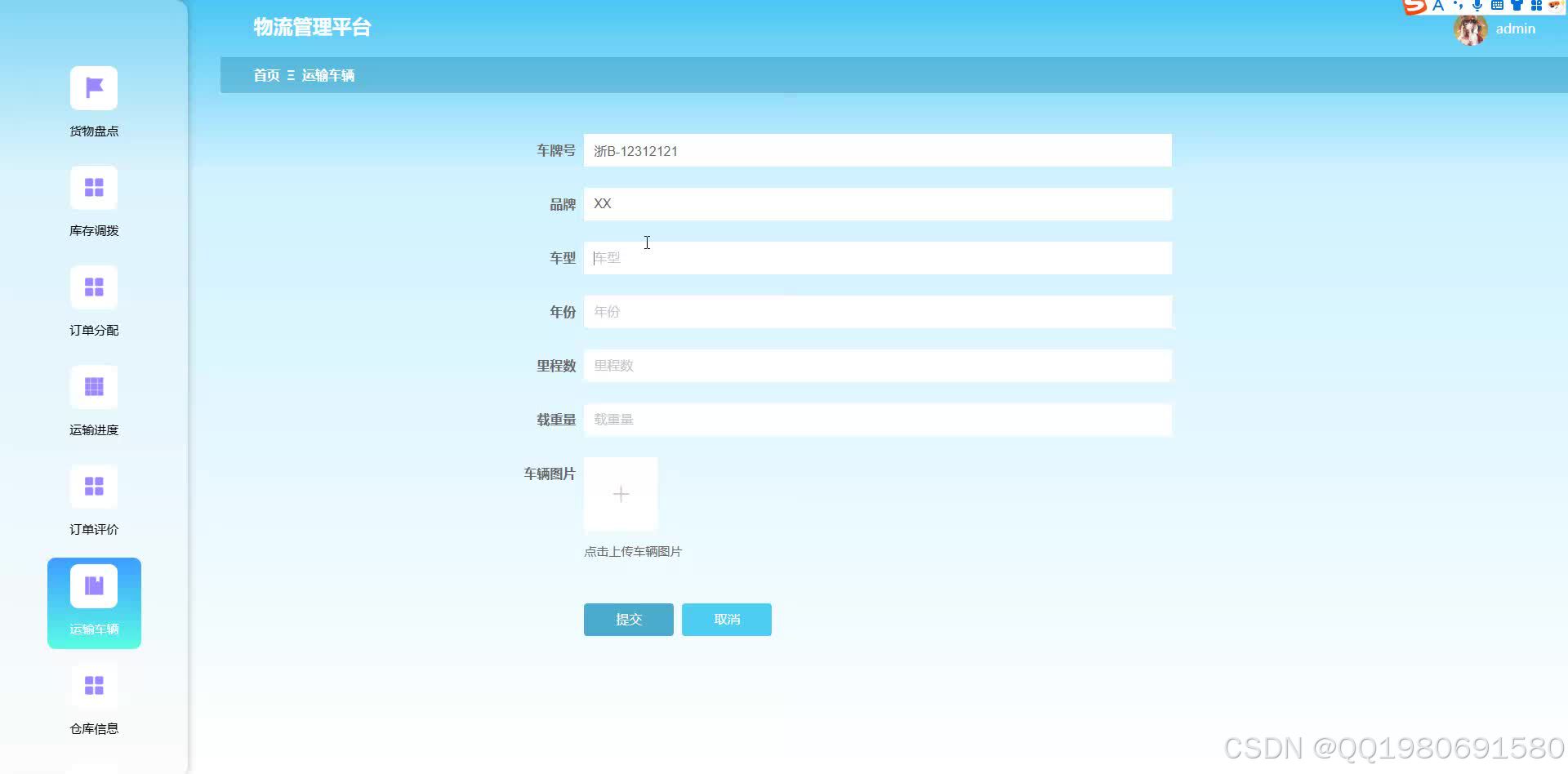
Task: Click the 运输进度 menu label
Action: click(94, 430)
